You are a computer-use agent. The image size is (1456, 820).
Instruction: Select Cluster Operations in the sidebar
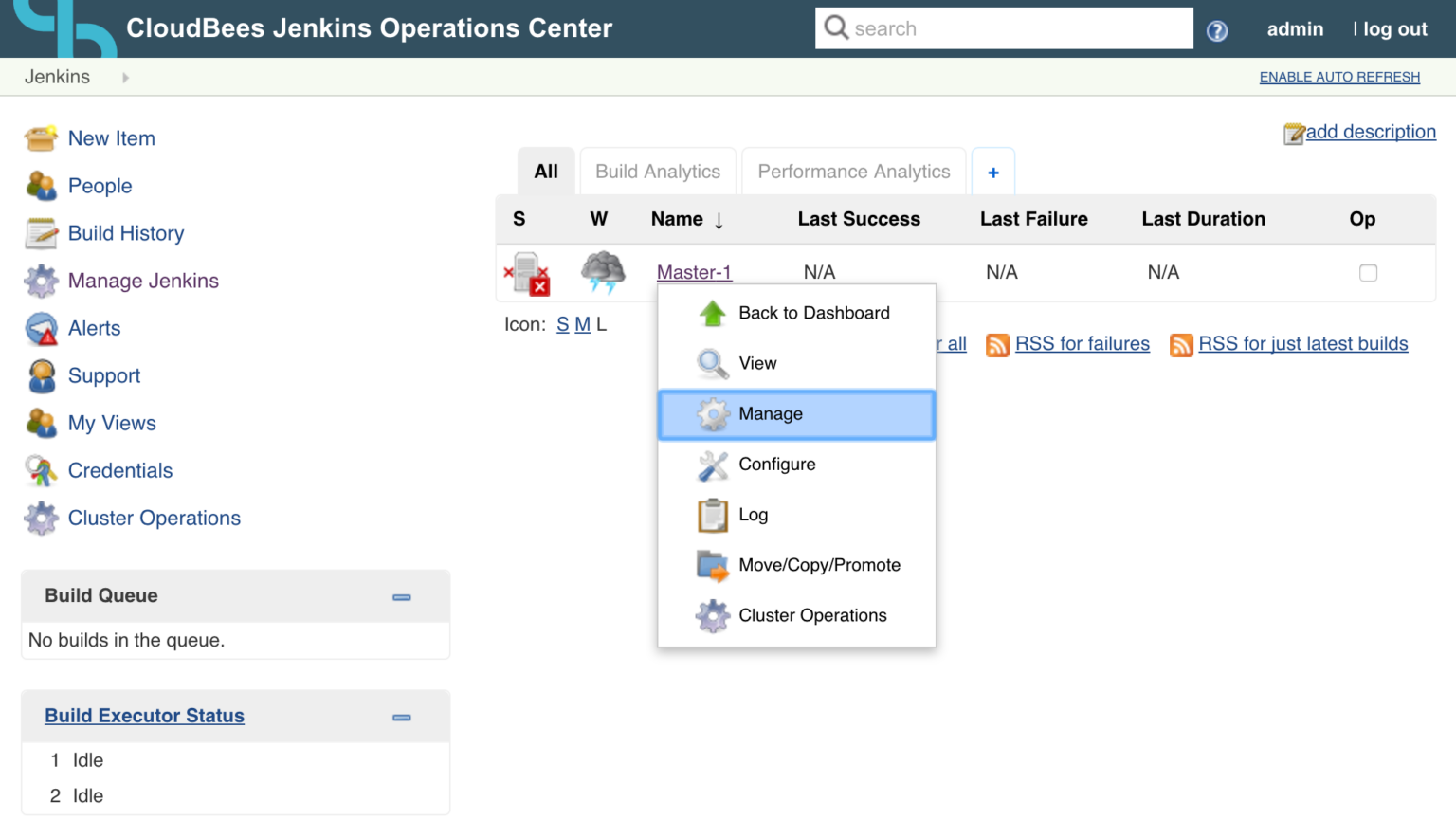[x=154, y=518]
